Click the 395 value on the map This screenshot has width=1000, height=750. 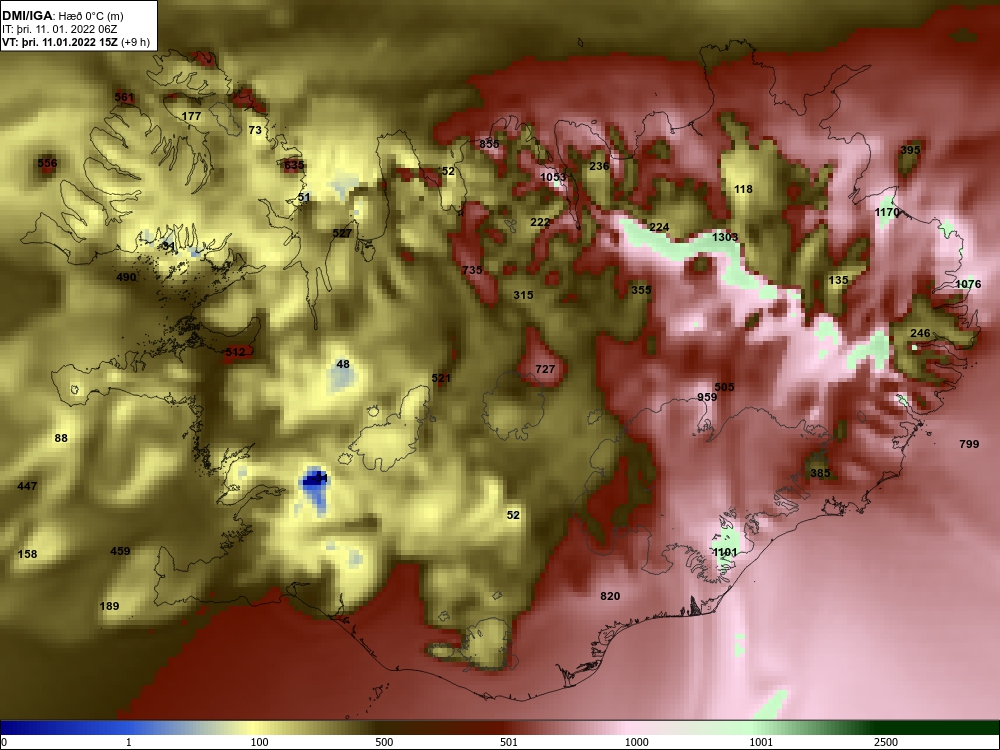pos(910,150)
